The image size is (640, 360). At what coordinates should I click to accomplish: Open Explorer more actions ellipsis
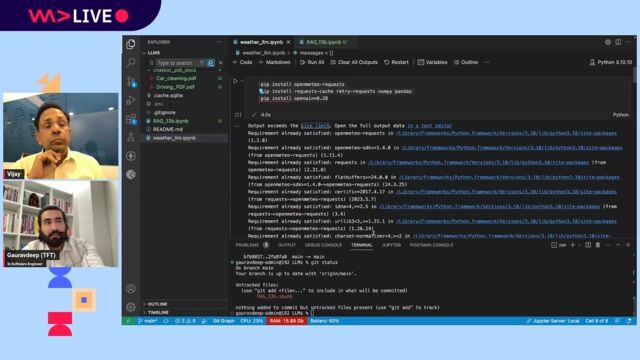(x=219, y=42)
